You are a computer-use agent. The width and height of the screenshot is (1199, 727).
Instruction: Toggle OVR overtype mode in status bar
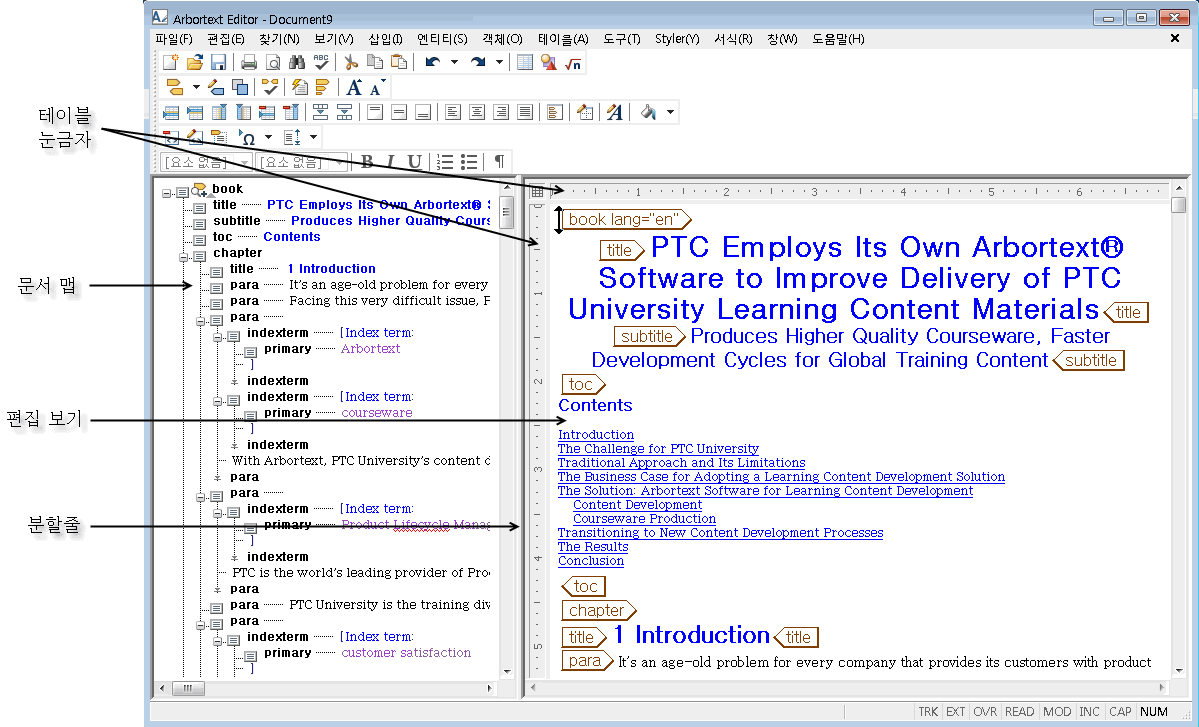click(985, 712)
